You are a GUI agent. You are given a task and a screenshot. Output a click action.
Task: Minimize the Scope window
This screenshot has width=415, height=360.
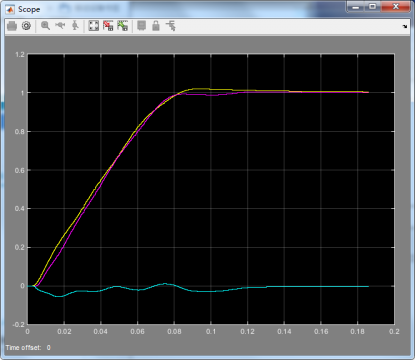point(356,6)
